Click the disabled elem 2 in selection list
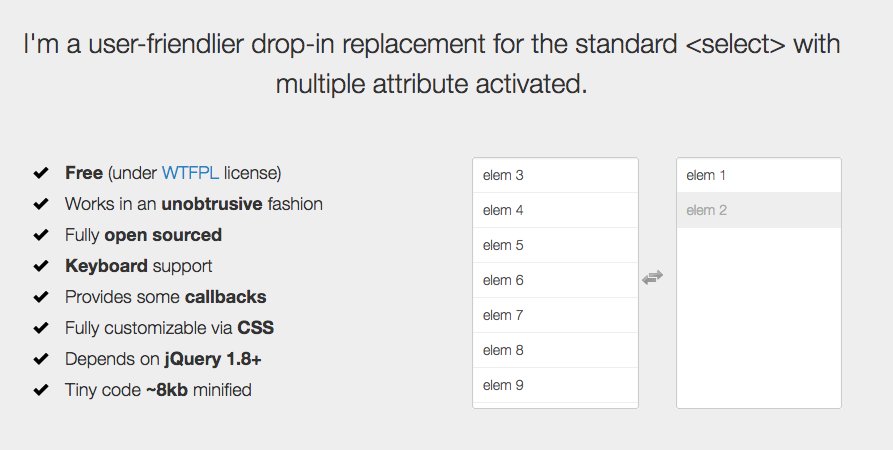This screenshot has height=450, width=893. point(759,210)
